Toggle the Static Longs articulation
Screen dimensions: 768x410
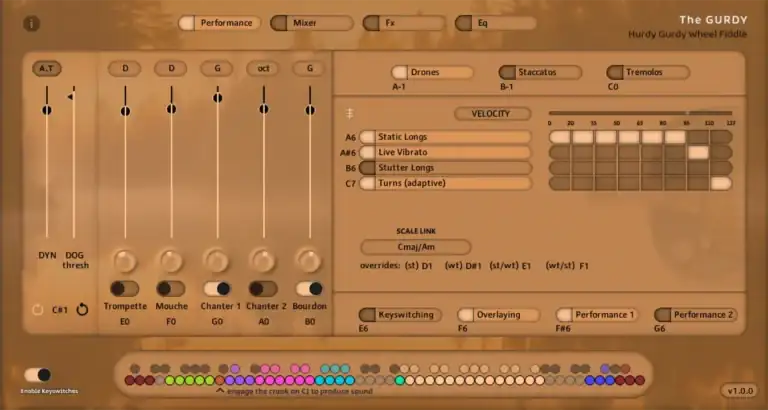pos(445,137)
